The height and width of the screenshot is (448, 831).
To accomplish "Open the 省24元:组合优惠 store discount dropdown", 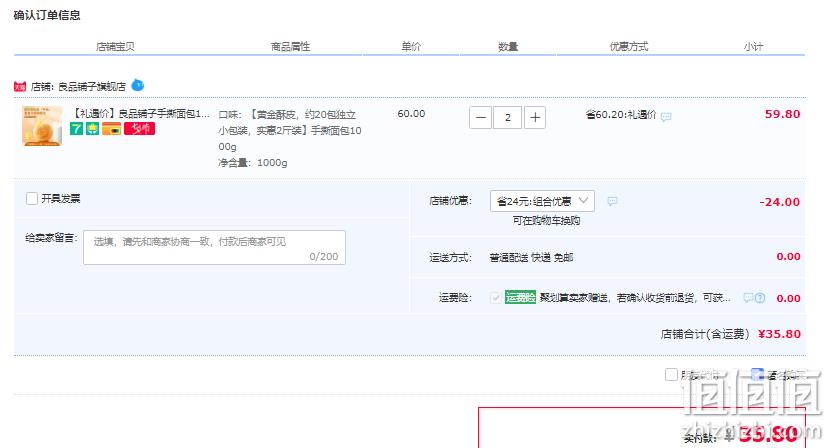I will [542, 201].
